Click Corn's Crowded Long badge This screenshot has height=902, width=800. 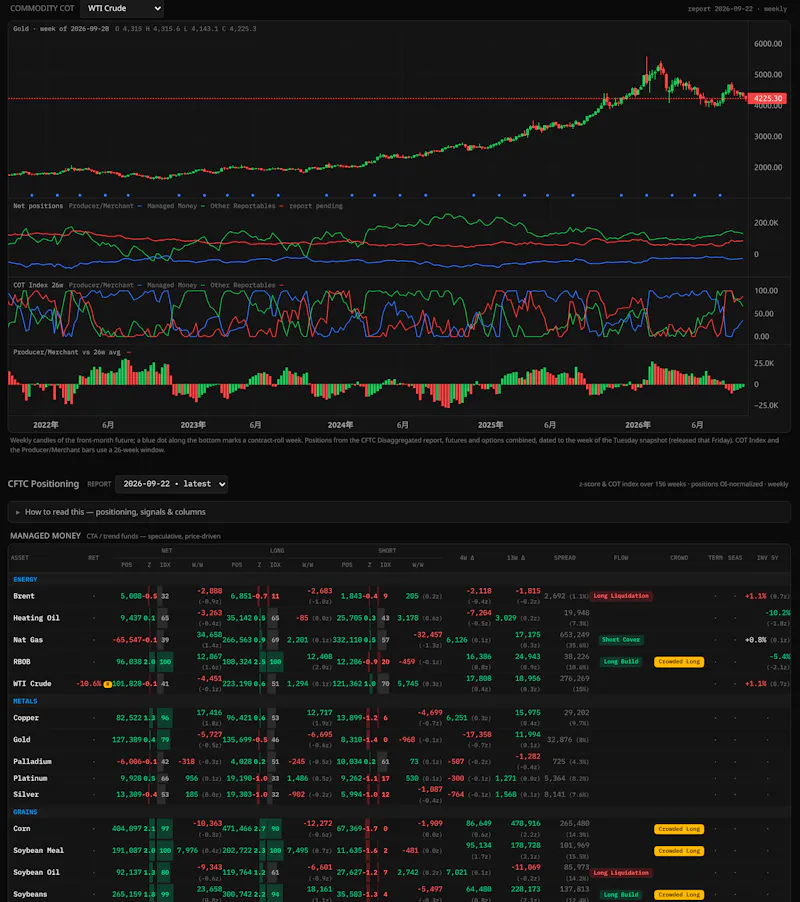point(679,829)
